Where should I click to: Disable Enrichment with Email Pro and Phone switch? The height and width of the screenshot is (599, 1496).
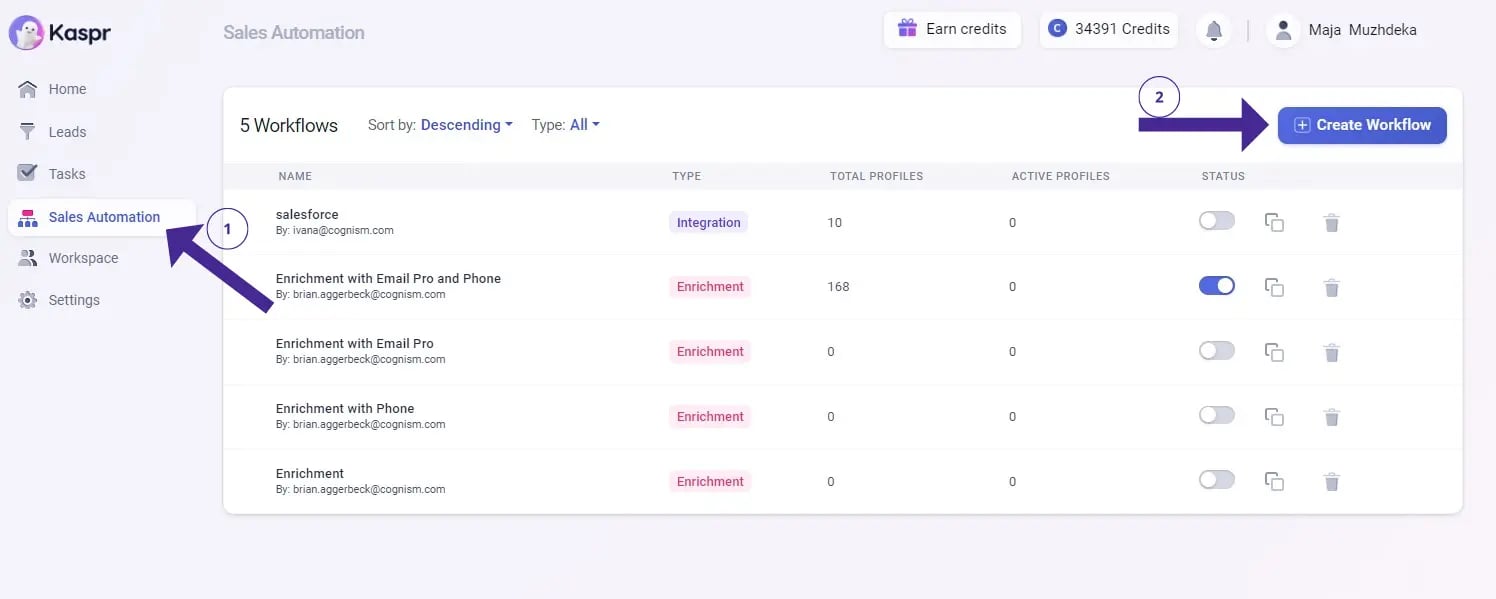coord(1217,286)
